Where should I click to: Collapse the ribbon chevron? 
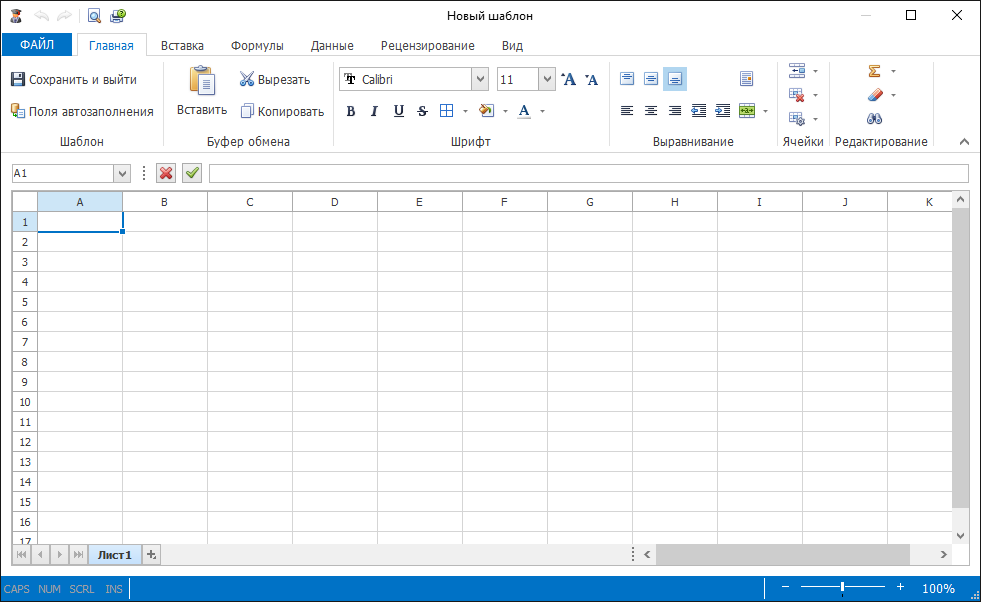click(964, 141)
